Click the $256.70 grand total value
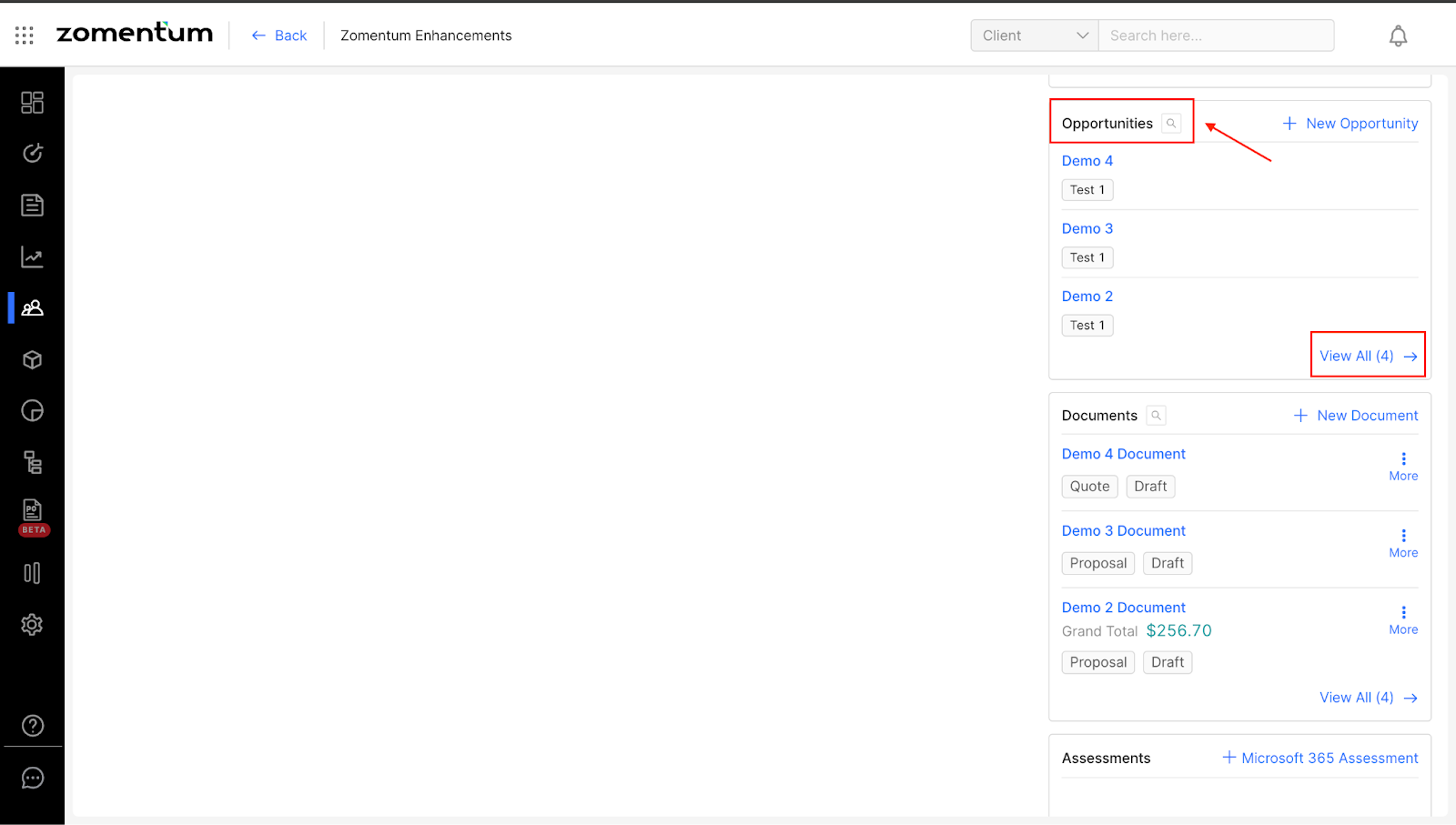 click(x=1178, y=630)
